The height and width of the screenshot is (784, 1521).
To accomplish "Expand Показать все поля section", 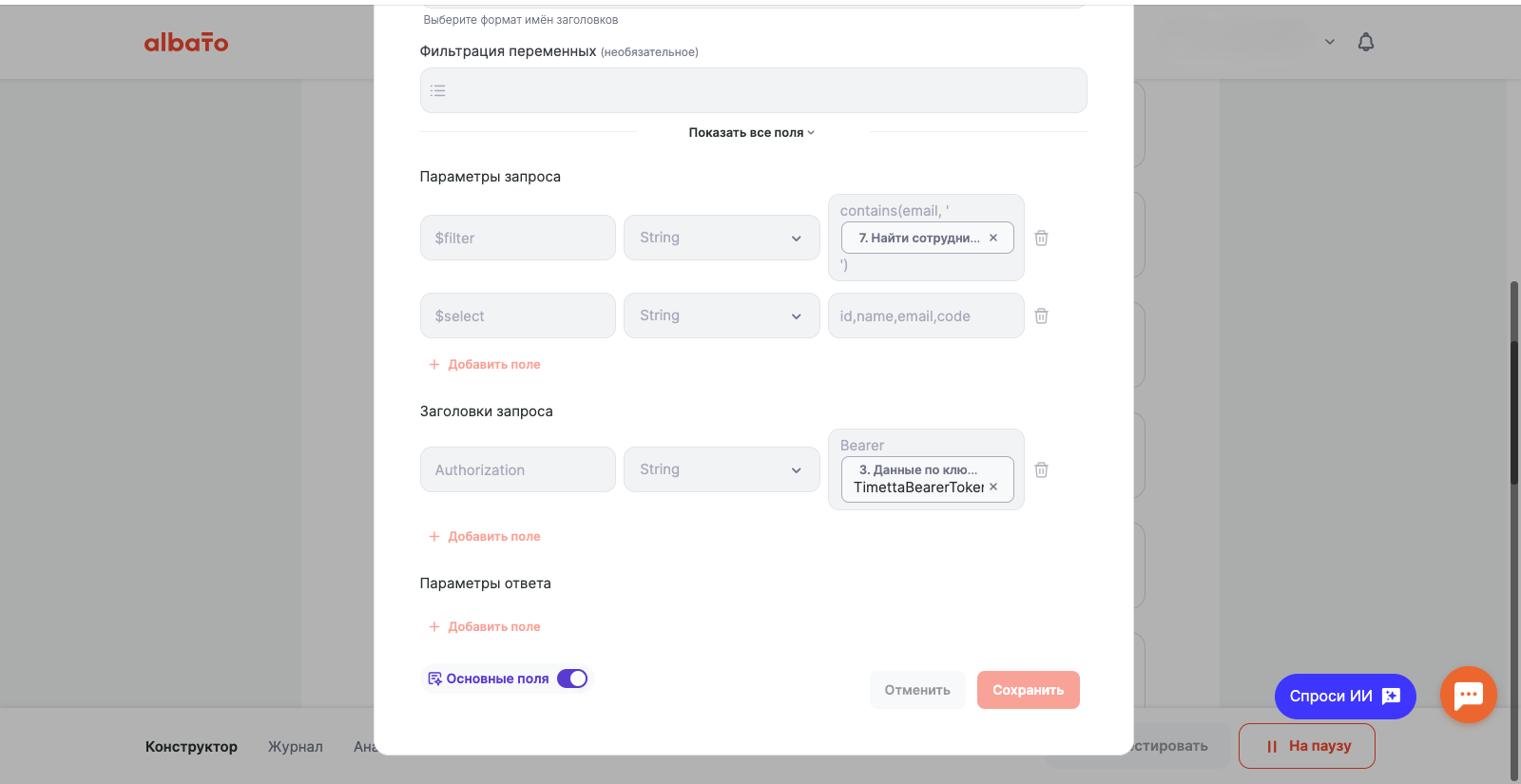I will [x=752, y=132].
